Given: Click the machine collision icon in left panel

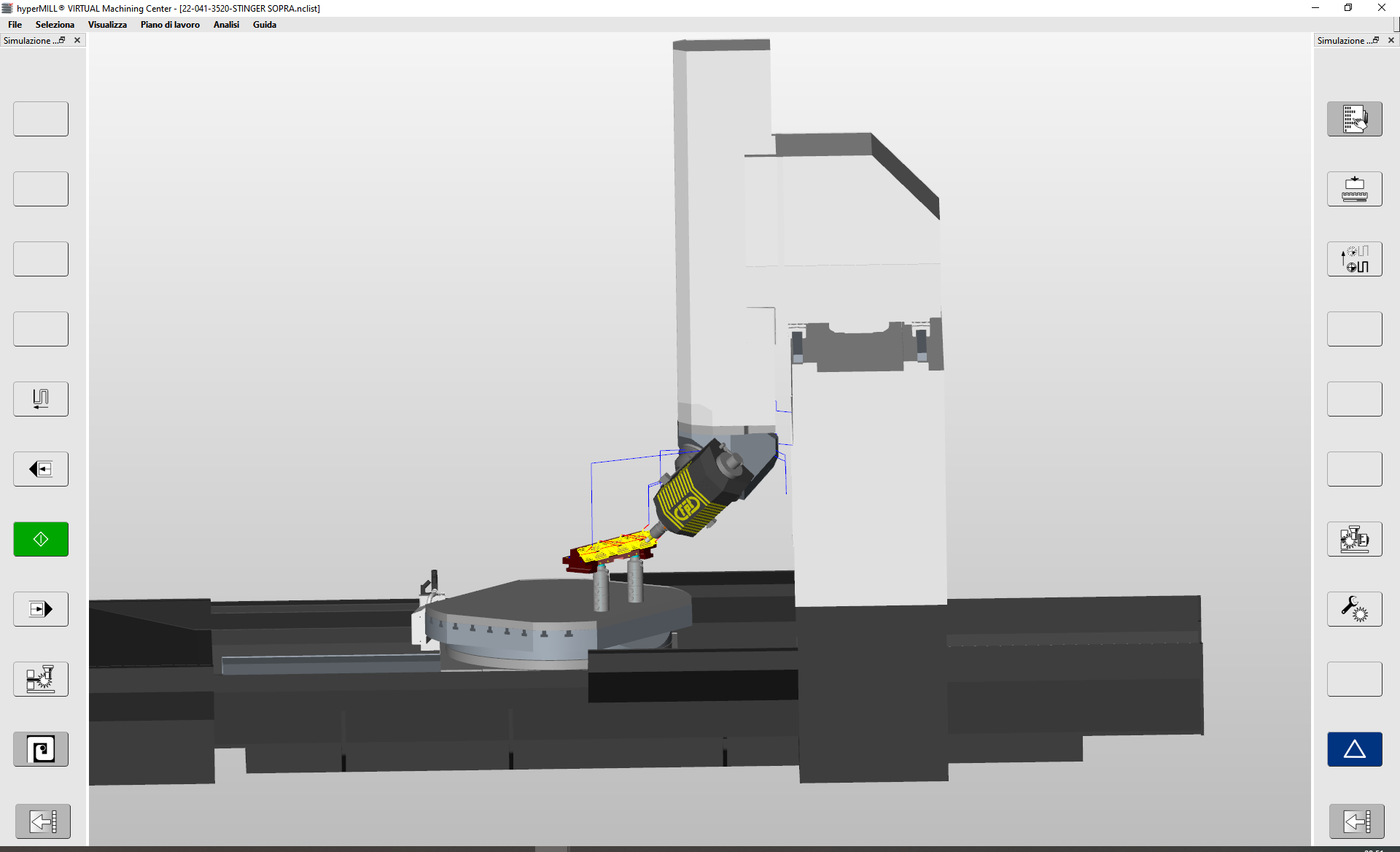Looking at the screenshot, I should 41,679.
